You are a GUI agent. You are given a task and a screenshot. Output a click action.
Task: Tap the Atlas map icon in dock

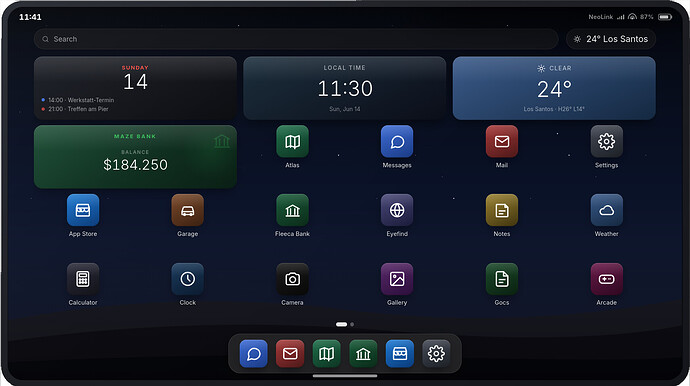(327, 353)
